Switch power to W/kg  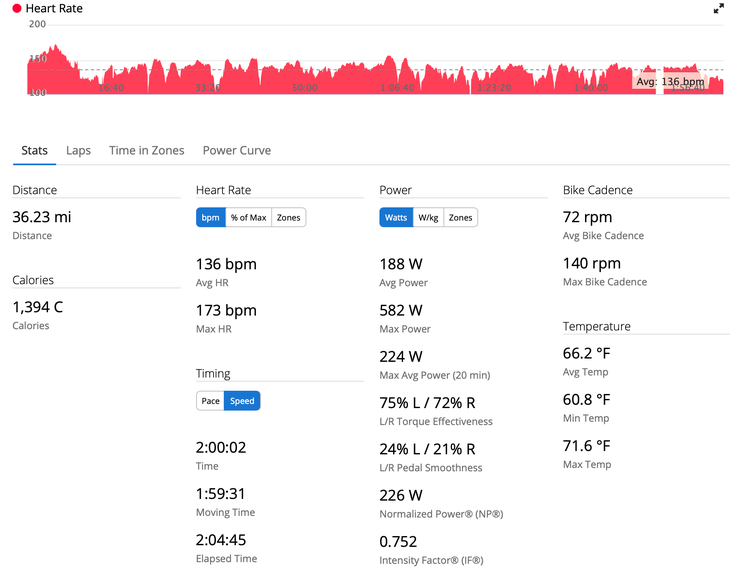(x=428, y=217)
